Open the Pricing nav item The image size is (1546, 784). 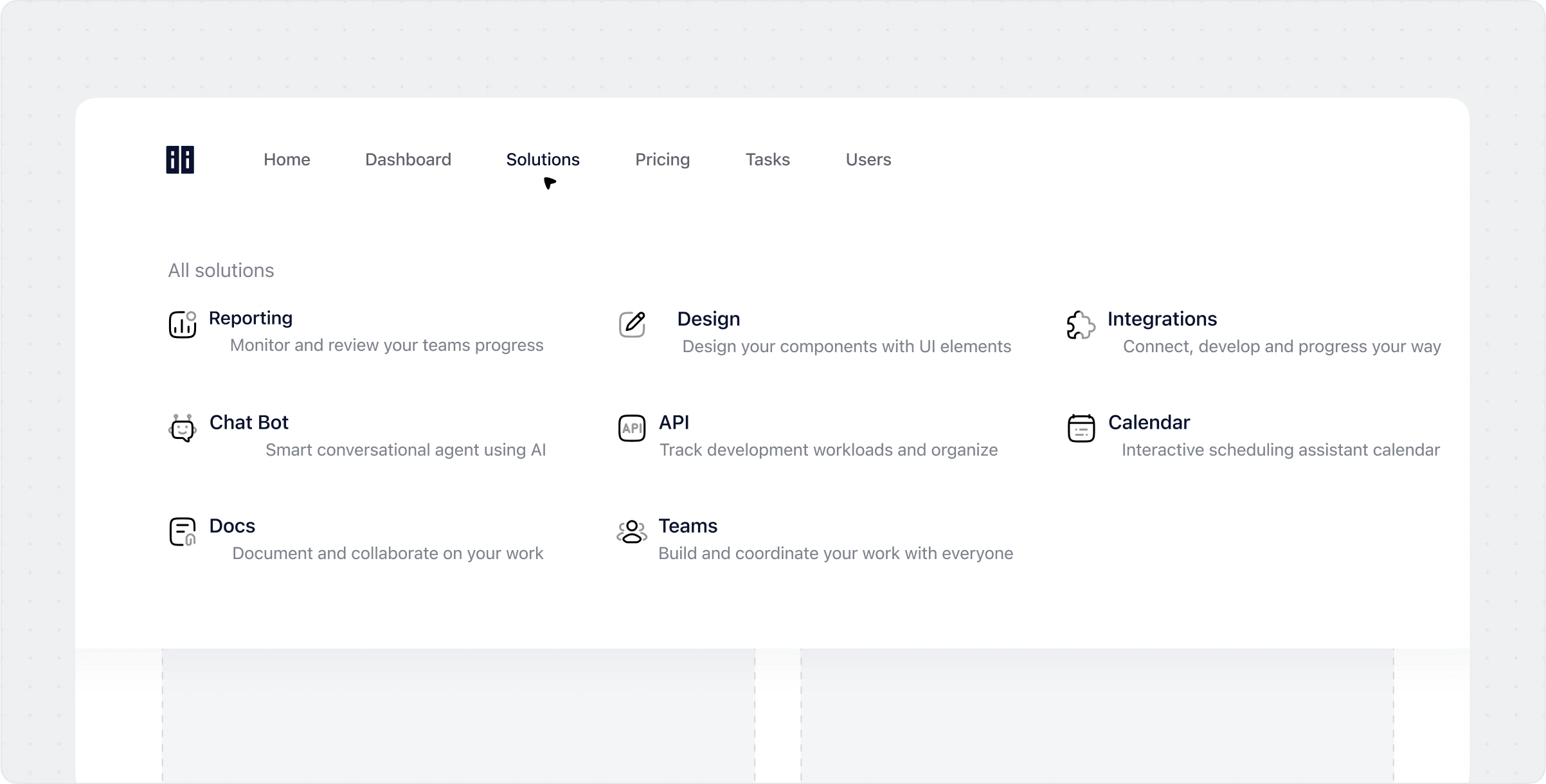[x=662, y=159]
